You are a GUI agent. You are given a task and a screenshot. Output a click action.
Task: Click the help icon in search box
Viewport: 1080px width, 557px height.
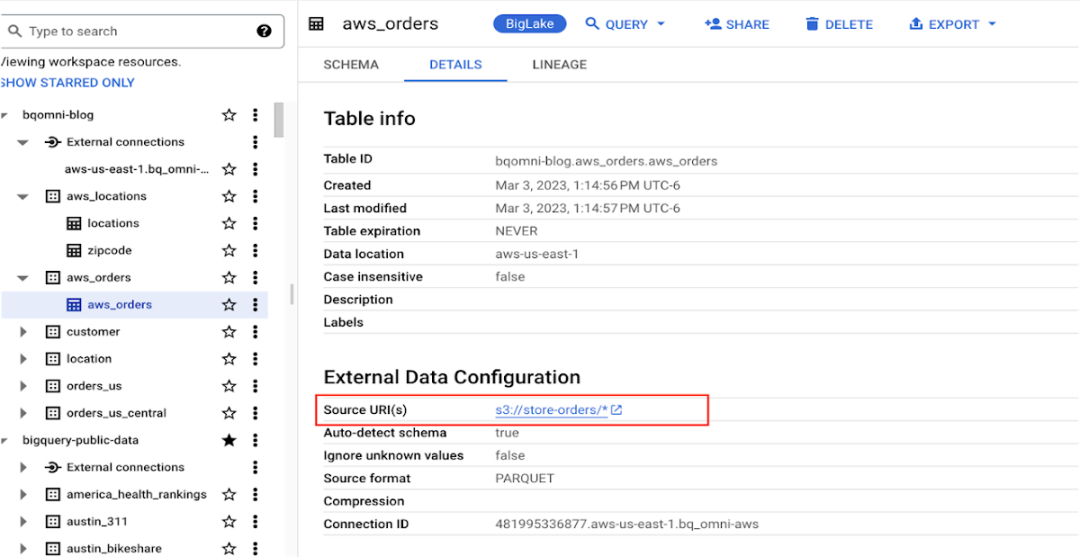click(264, 31)
